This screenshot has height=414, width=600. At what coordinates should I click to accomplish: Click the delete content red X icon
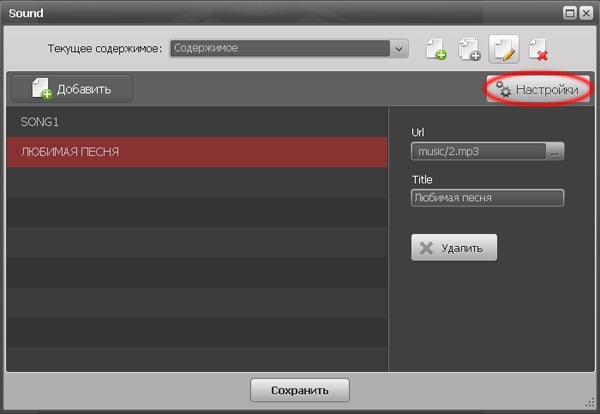(538, 48)
